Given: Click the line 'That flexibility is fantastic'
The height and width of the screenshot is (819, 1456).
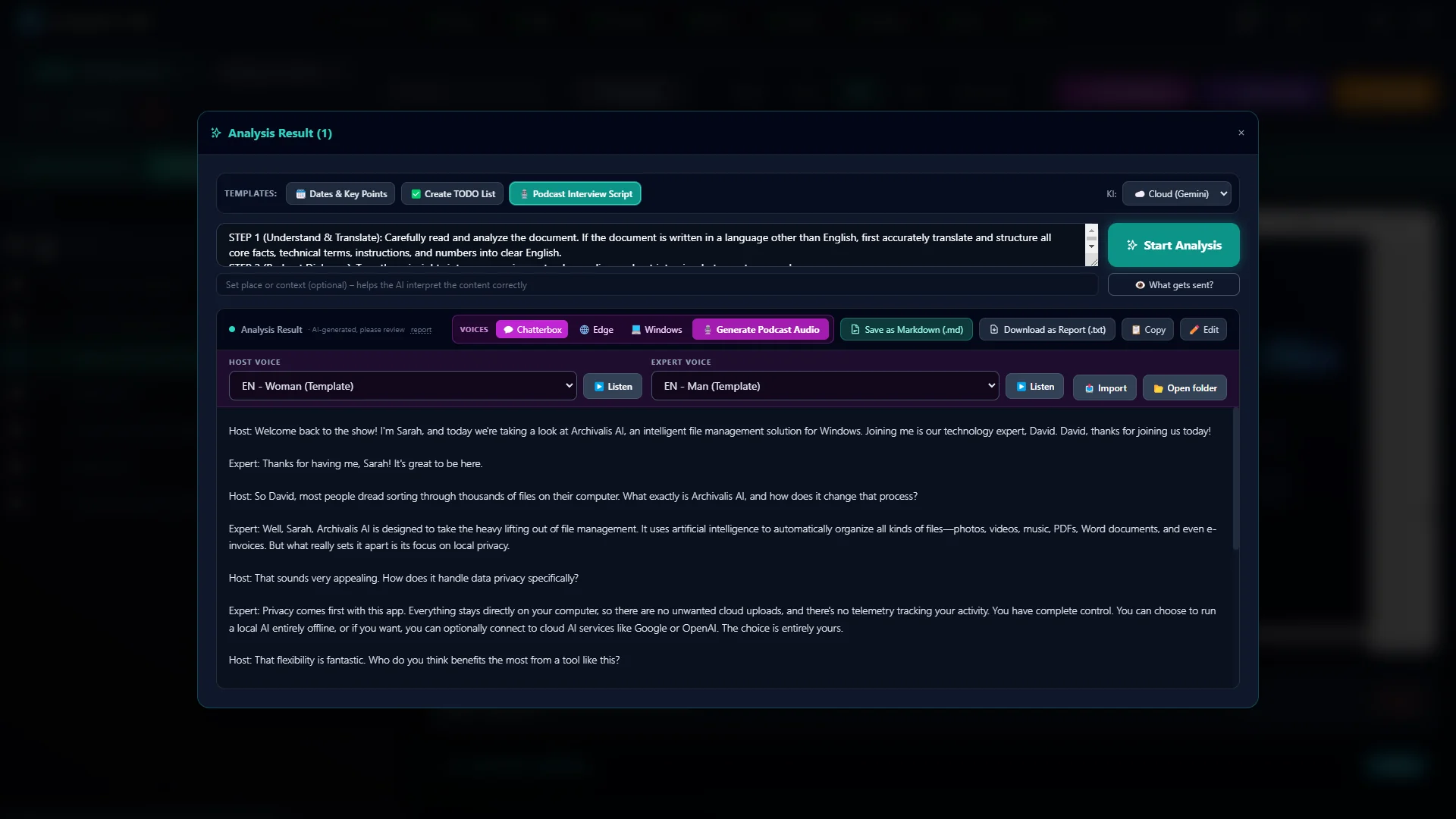Looking at the screenshot, I should 425,660.
